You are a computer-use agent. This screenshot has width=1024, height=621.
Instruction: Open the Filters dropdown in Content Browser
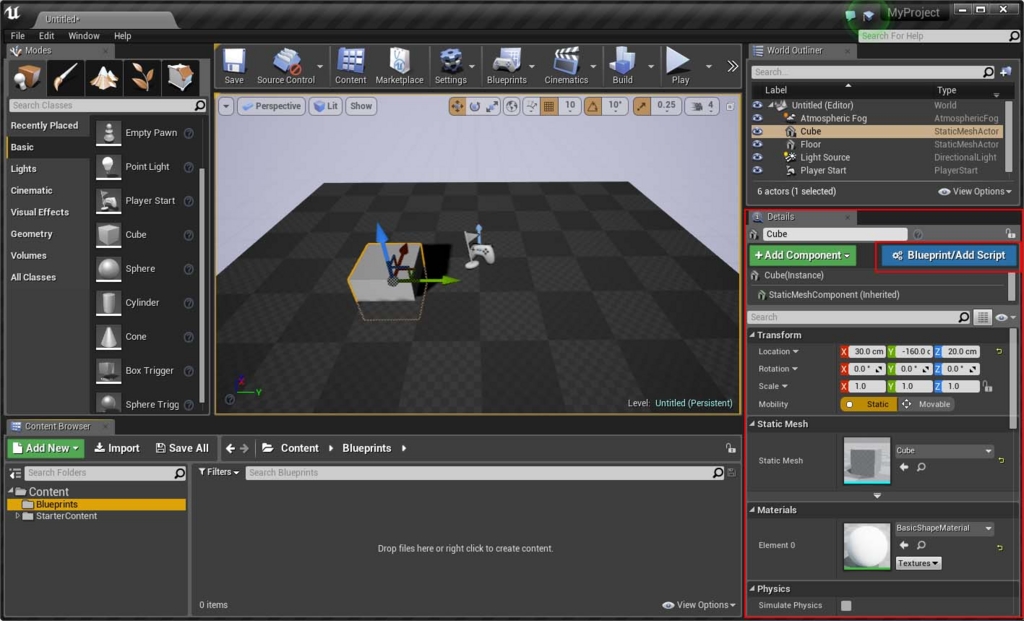coord(219,472)
